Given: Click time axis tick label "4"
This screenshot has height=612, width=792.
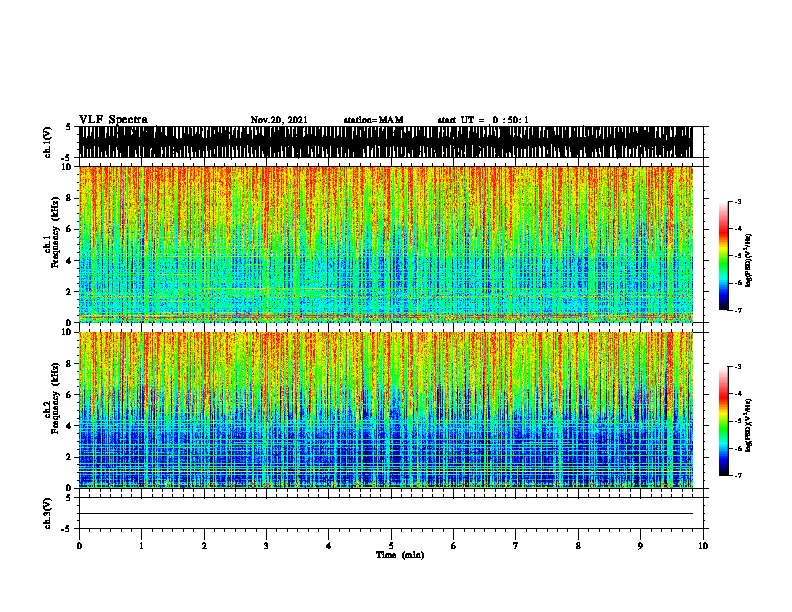Looking at the screenshot, I should pos(329,546).
